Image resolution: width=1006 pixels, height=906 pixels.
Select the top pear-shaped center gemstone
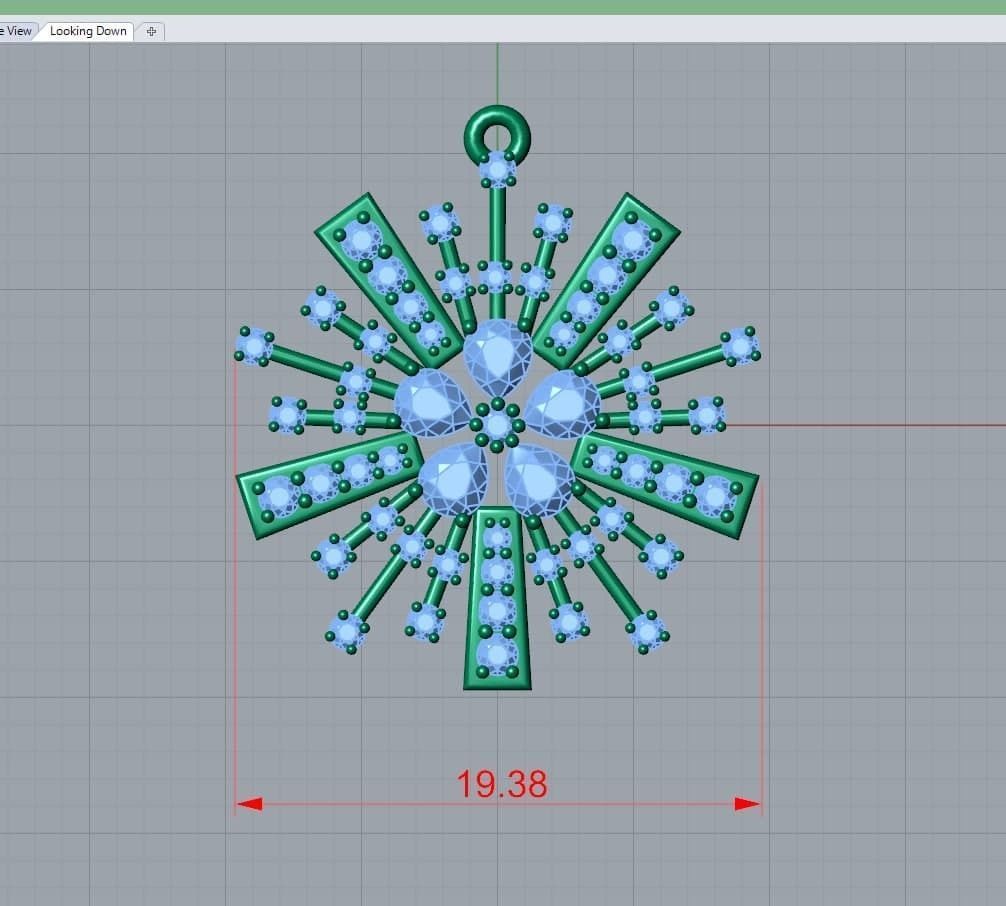pyautogui.click(x=498, y=357)
